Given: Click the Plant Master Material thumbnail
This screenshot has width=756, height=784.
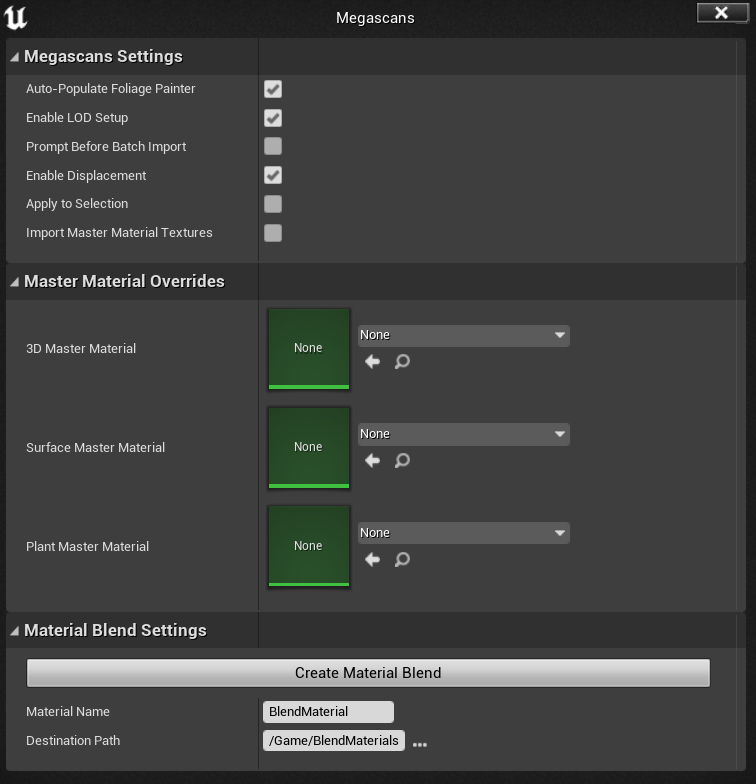Looking at the screenshot, I should [308, 546].
